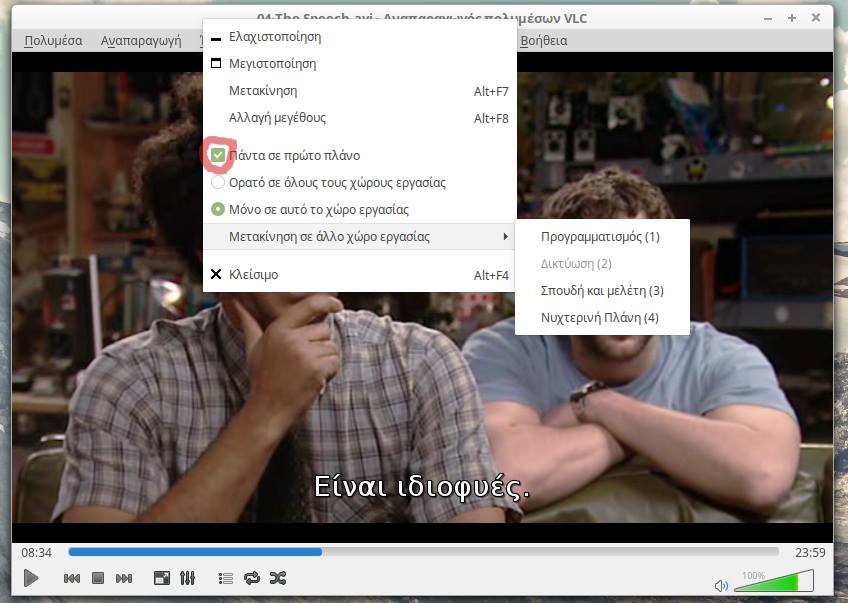The image size is (848, 603).
Task: Toggle the loop repeat mode
Action: [x=251, y=578]
